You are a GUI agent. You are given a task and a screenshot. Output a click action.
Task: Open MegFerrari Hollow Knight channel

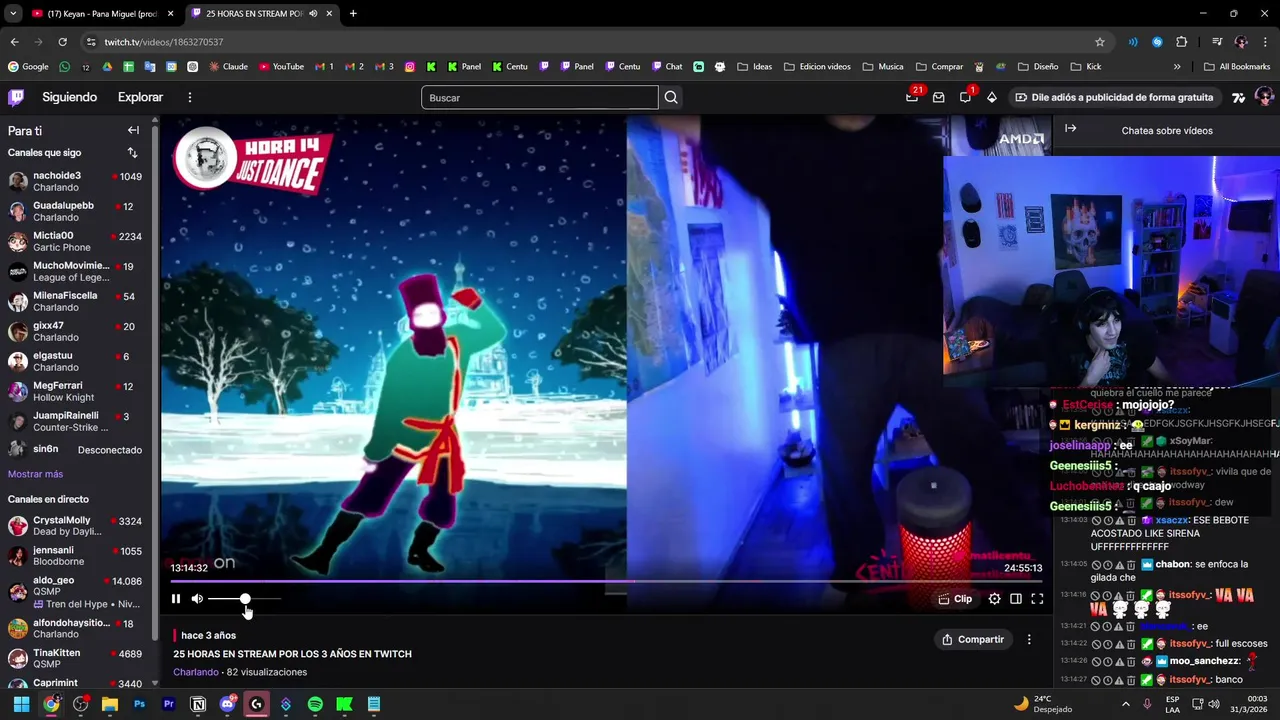pos(75,391)
